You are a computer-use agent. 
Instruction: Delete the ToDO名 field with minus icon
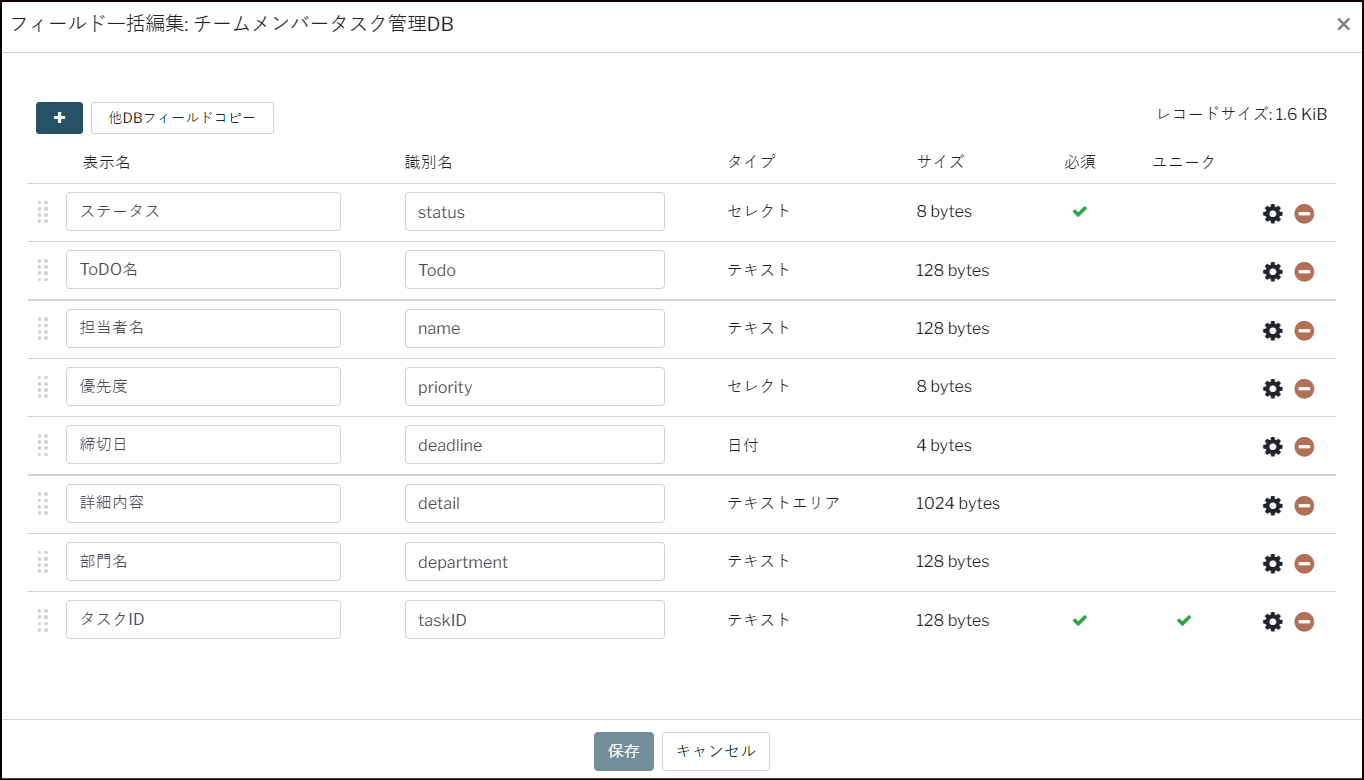tap(1304, 272)
